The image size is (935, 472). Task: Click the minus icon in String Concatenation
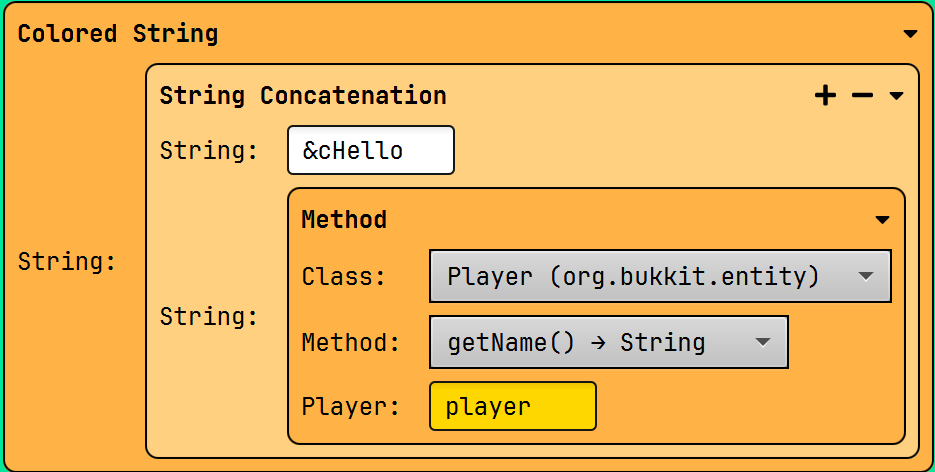[x=862, y=96]
